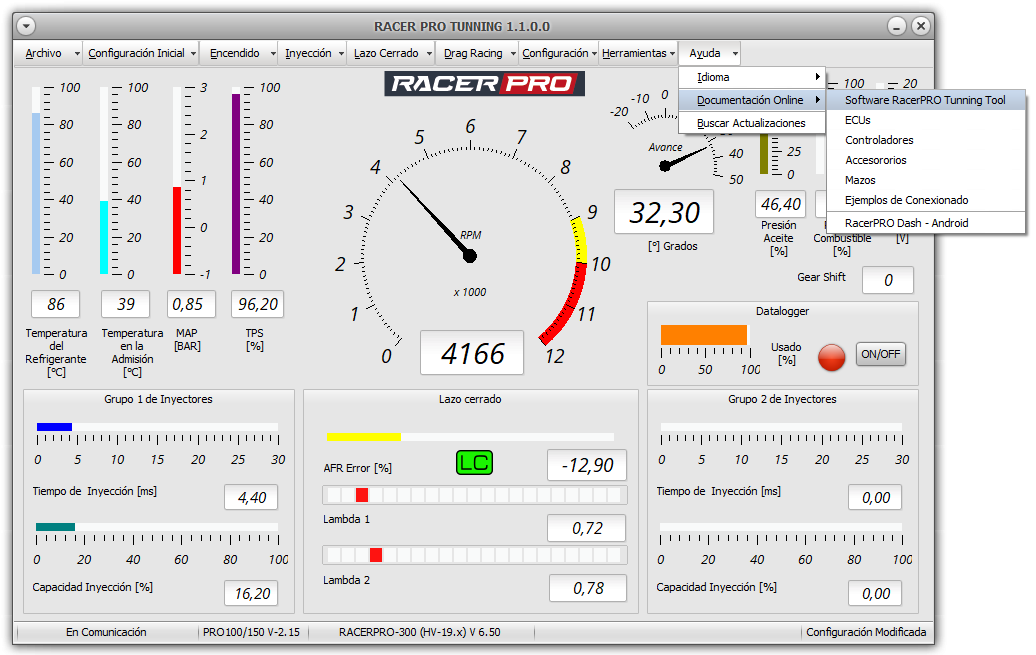1036x655 pixels.
Task: Click Grupo 1 injection capacity value 16,20
Action: 251,594
